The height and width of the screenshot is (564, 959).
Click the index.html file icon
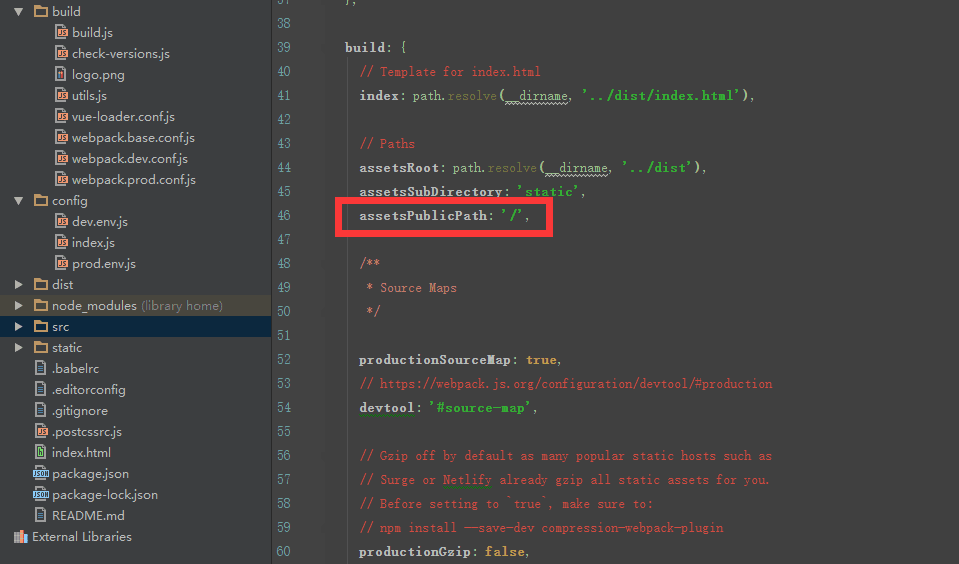[40, 452]
